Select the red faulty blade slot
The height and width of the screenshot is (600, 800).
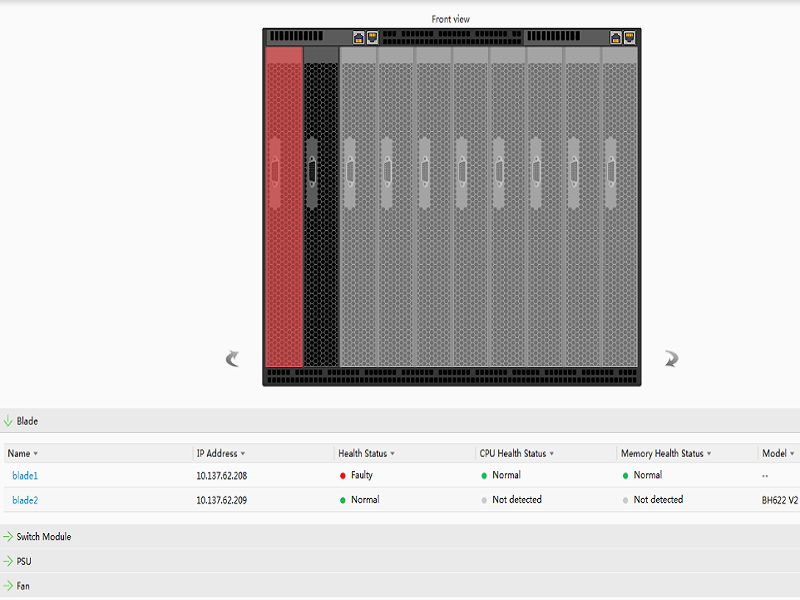coord(284,207)
